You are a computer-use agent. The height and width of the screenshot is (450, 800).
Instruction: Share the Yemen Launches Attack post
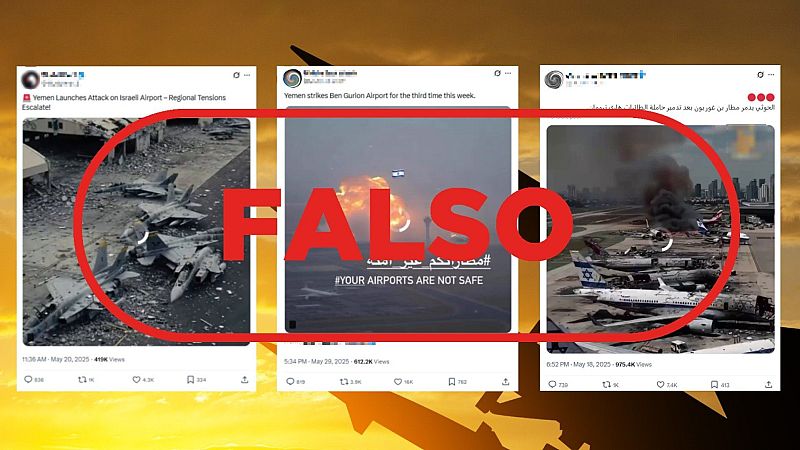(244, 380)
